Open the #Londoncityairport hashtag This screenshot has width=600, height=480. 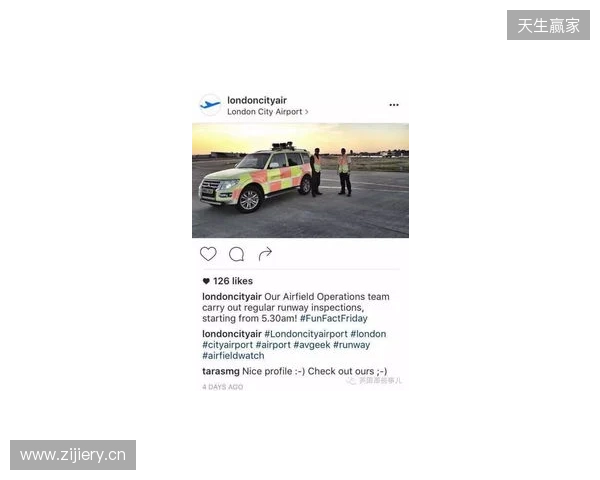coord(306,334)
